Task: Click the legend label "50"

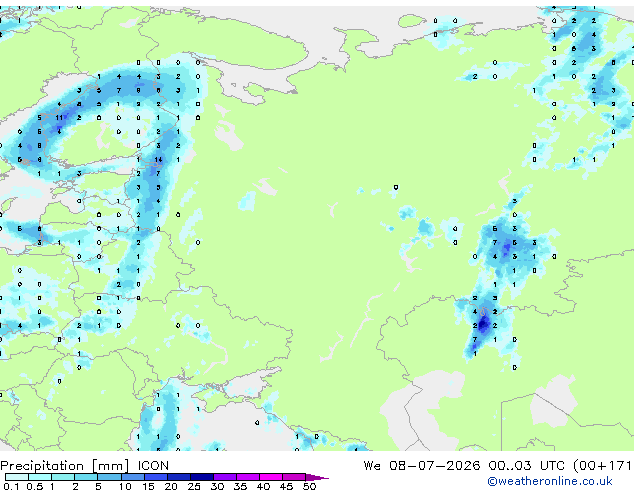Action: coord(309,486)
